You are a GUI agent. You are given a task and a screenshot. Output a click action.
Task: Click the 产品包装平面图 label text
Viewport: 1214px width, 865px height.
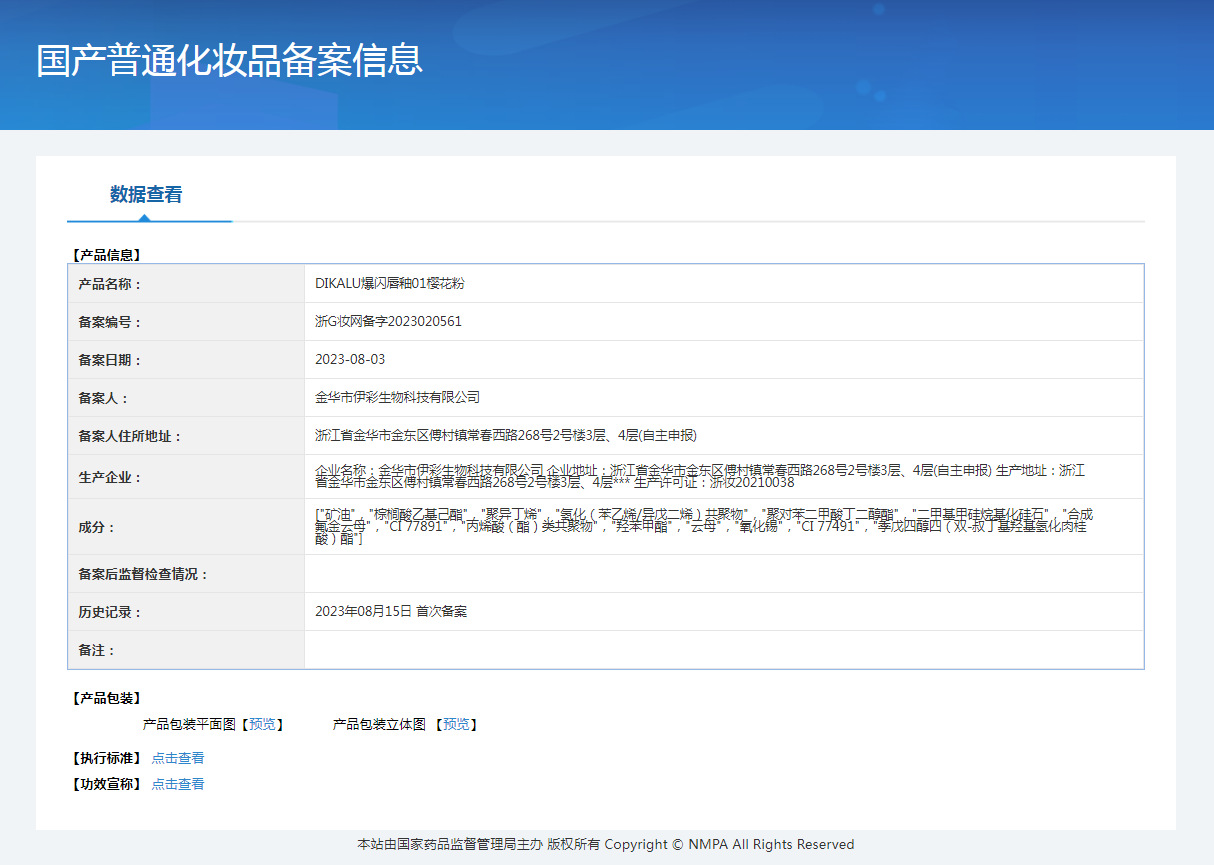coord(189,724)
